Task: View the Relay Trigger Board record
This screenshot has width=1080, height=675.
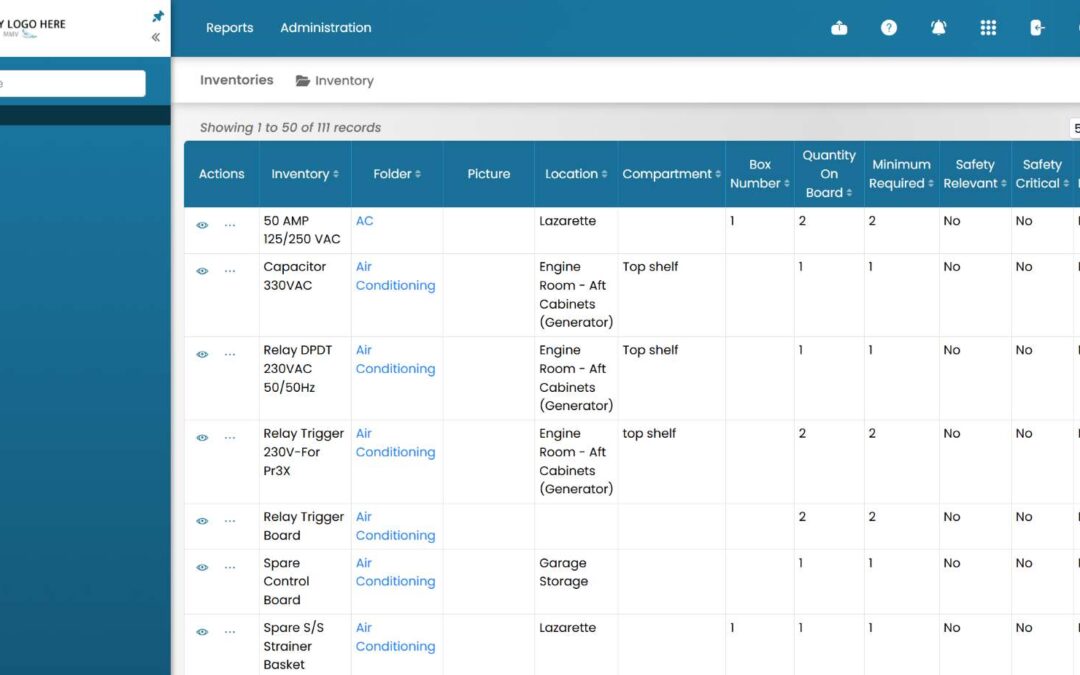Action: [x=202, y=521]
